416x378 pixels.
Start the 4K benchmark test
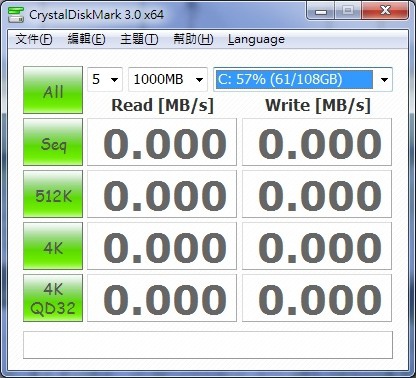[53, 246]
